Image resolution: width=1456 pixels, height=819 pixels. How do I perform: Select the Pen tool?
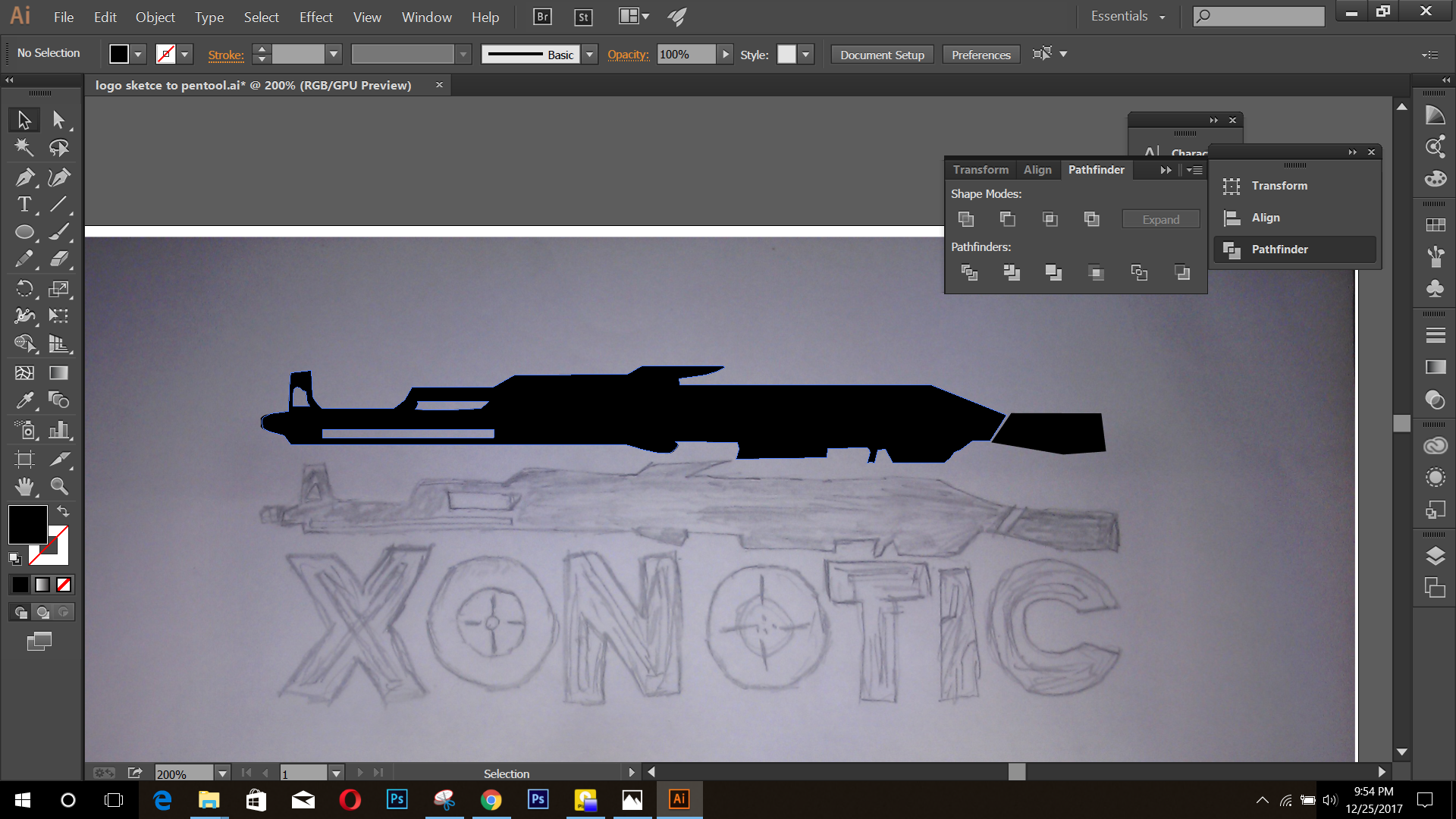(x=24, y=177)
